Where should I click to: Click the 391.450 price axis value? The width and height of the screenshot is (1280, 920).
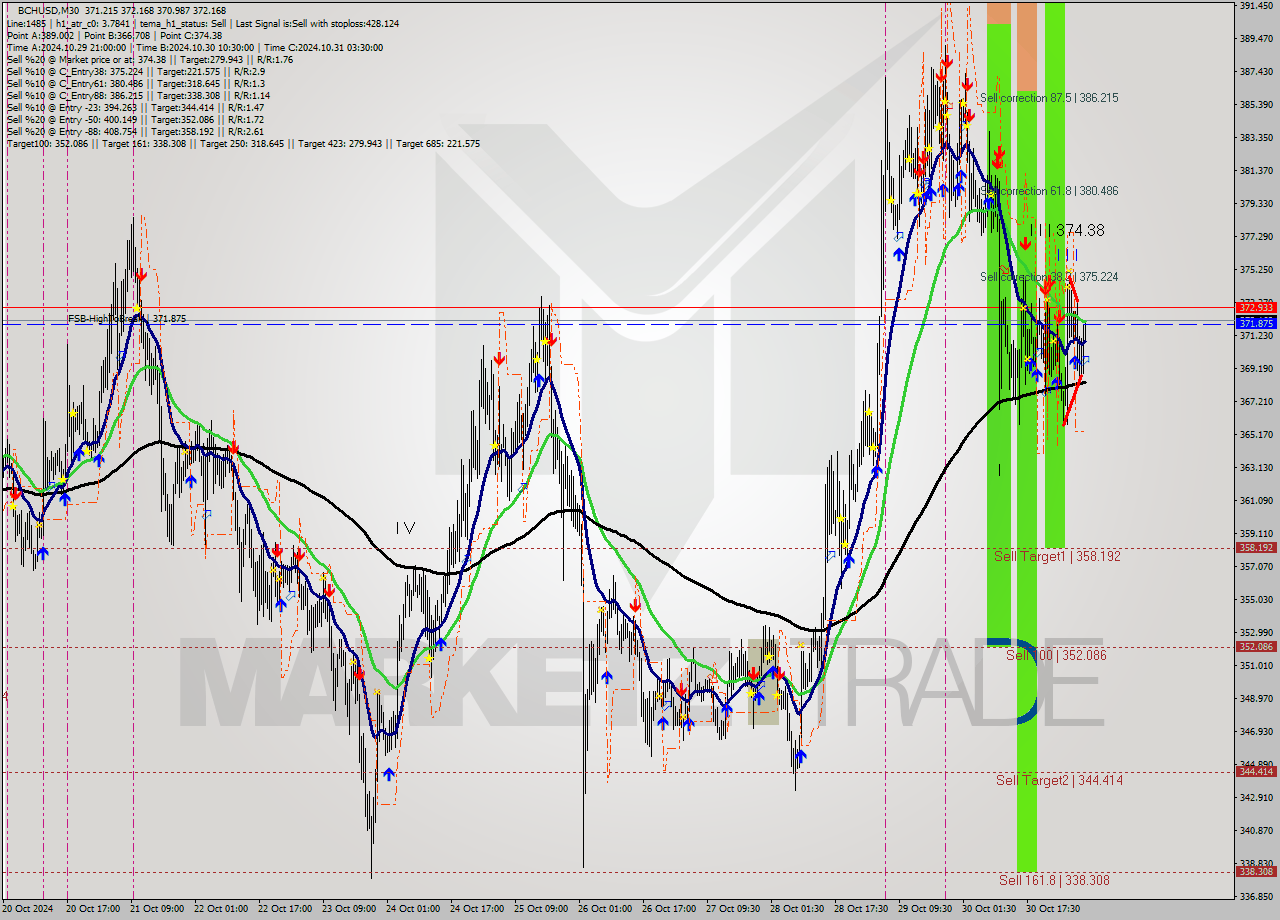coord(1256,6)
